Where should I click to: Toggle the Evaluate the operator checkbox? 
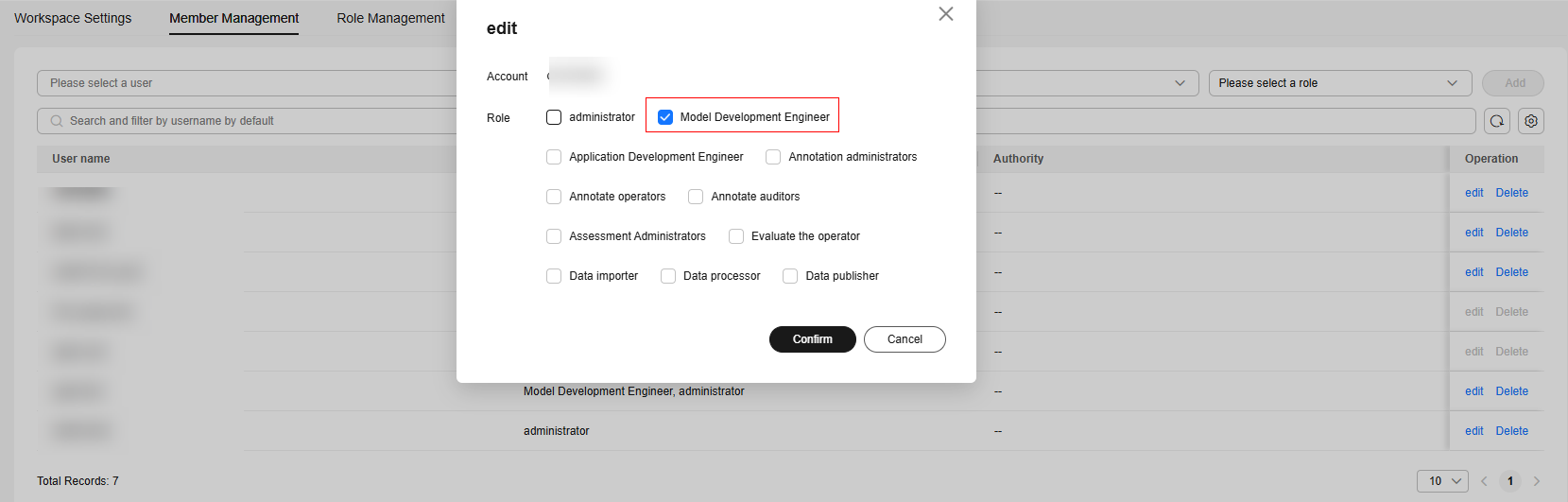pos(736,236)
